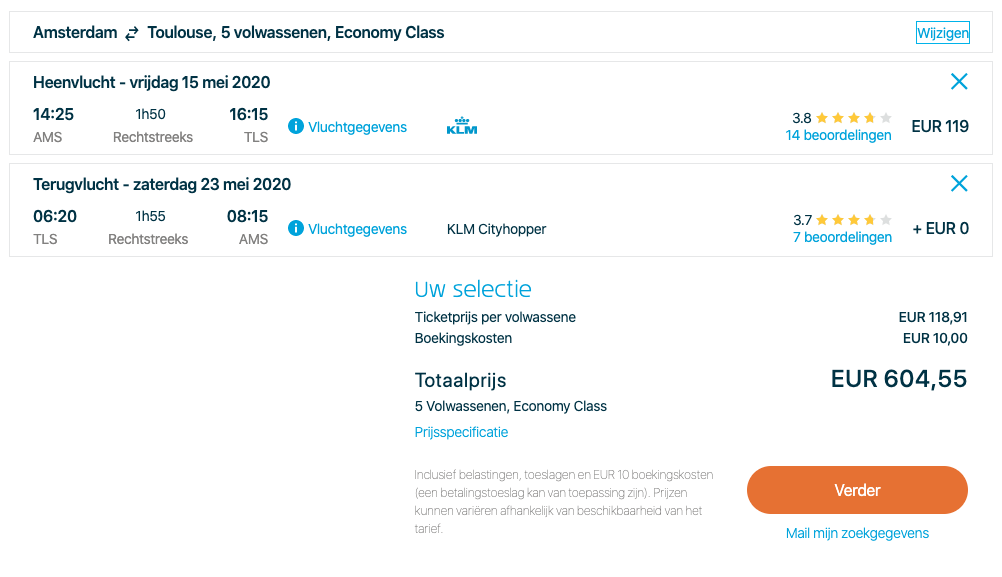Screen dimensions: 1002x577
Task: Click the outbound flight star rating
Action: tap(853, 118)
